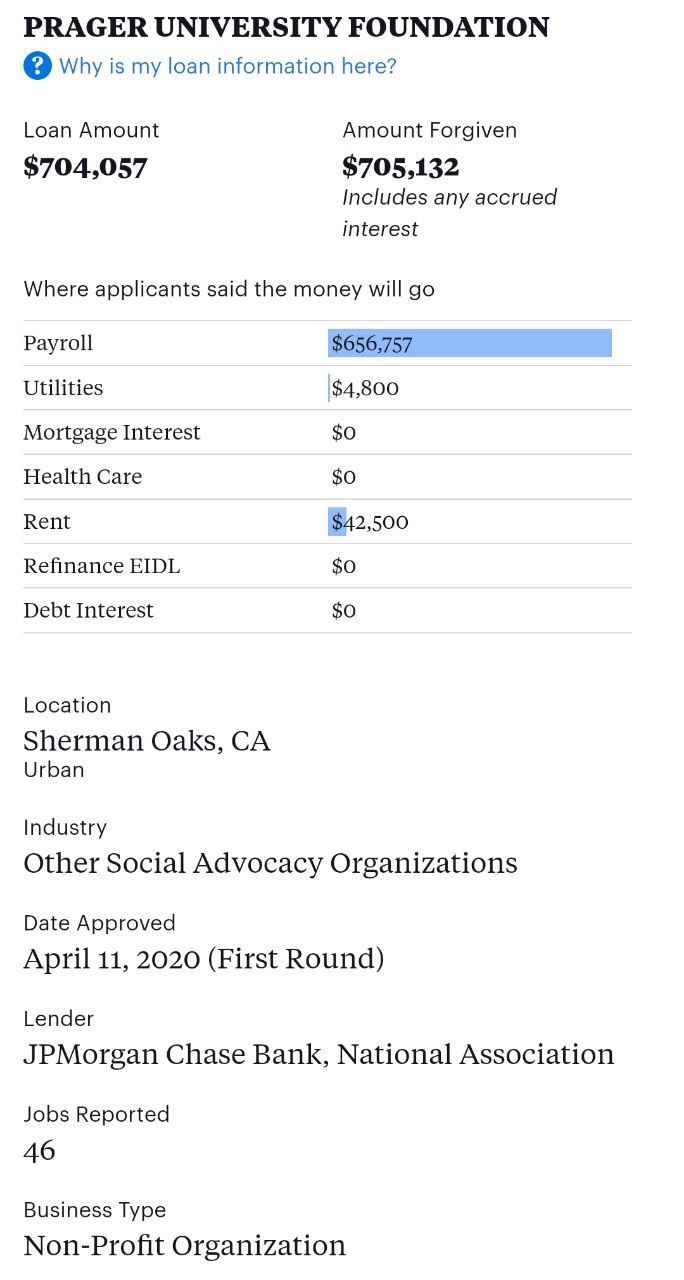This screenshot has height=1280, width=684.
Task: Select the Payroll row label
Action: click(58, 343)
